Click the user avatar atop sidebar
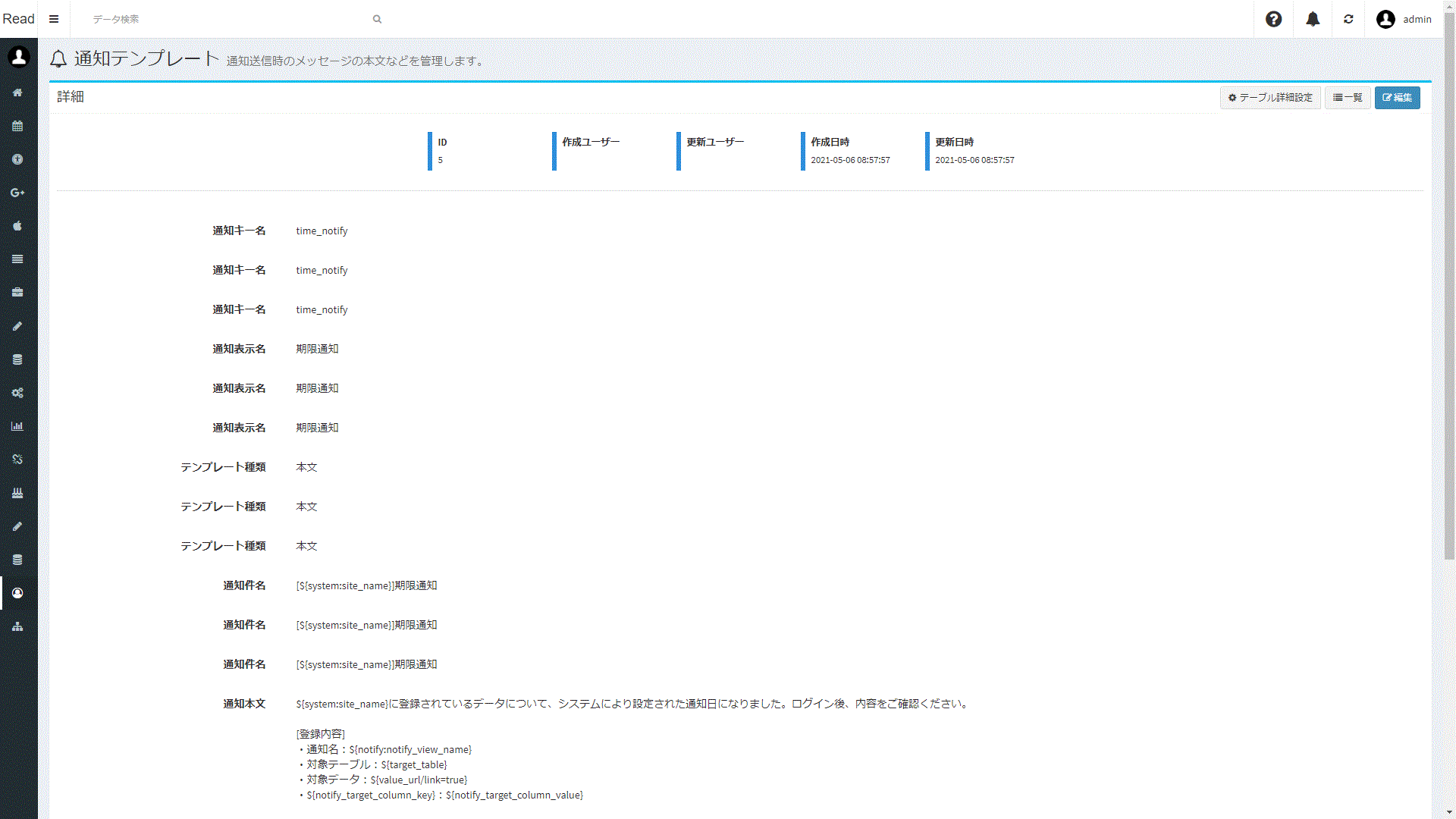 click(19, 57)
